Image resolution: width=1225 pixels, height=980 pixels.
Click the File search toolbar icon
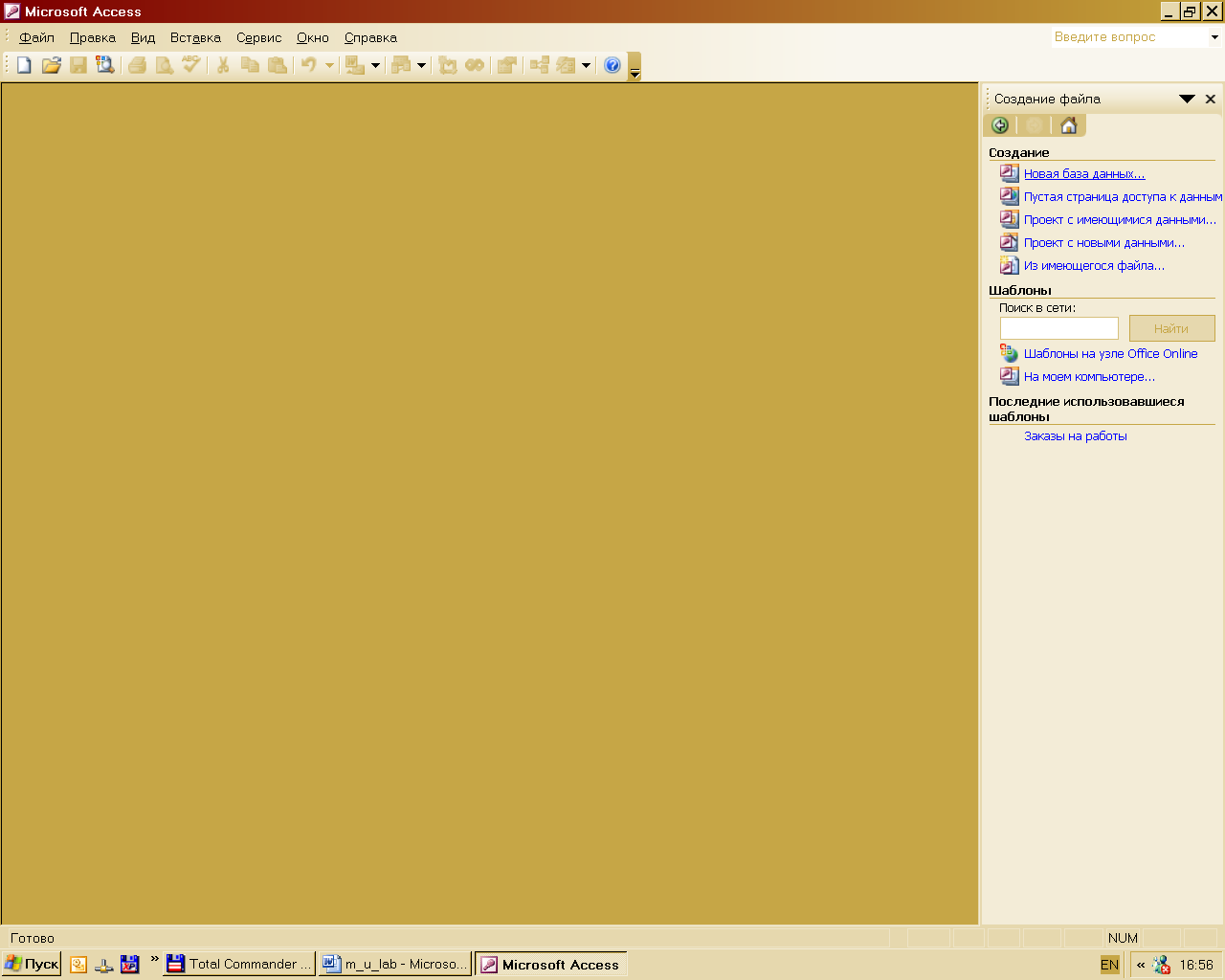tap(105, 65)
